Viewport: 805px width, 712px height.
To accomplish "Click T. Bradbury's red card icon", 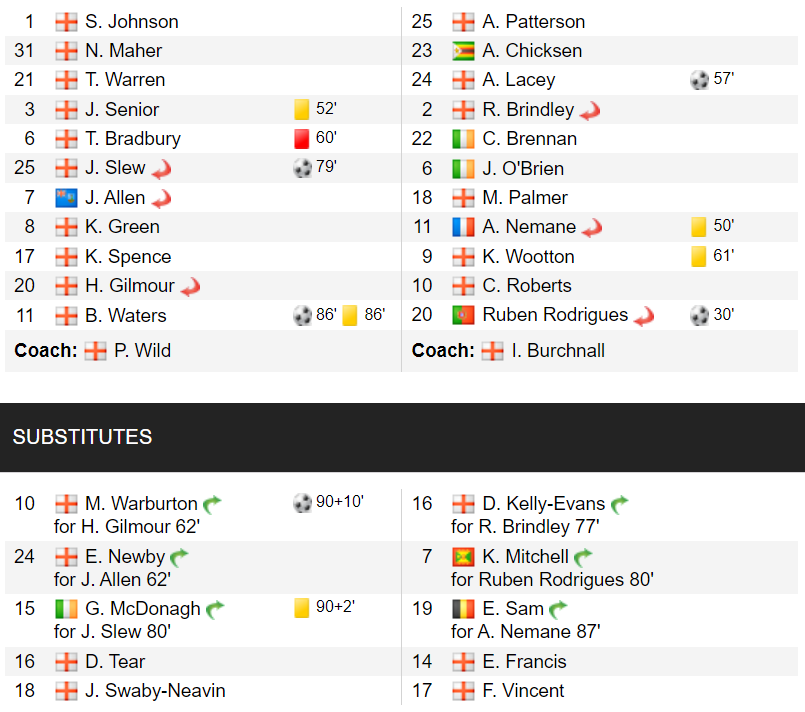I will pos(302,138).
